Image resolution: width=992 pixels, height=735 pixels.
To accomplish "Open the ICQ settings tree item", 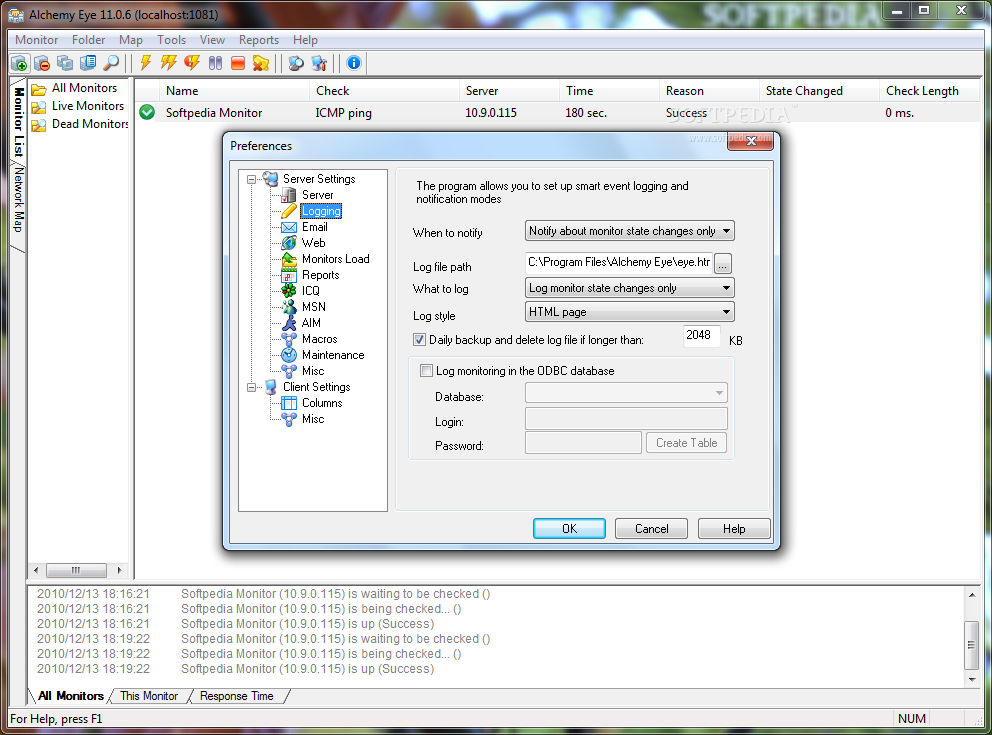I will [x=311, y=291].
